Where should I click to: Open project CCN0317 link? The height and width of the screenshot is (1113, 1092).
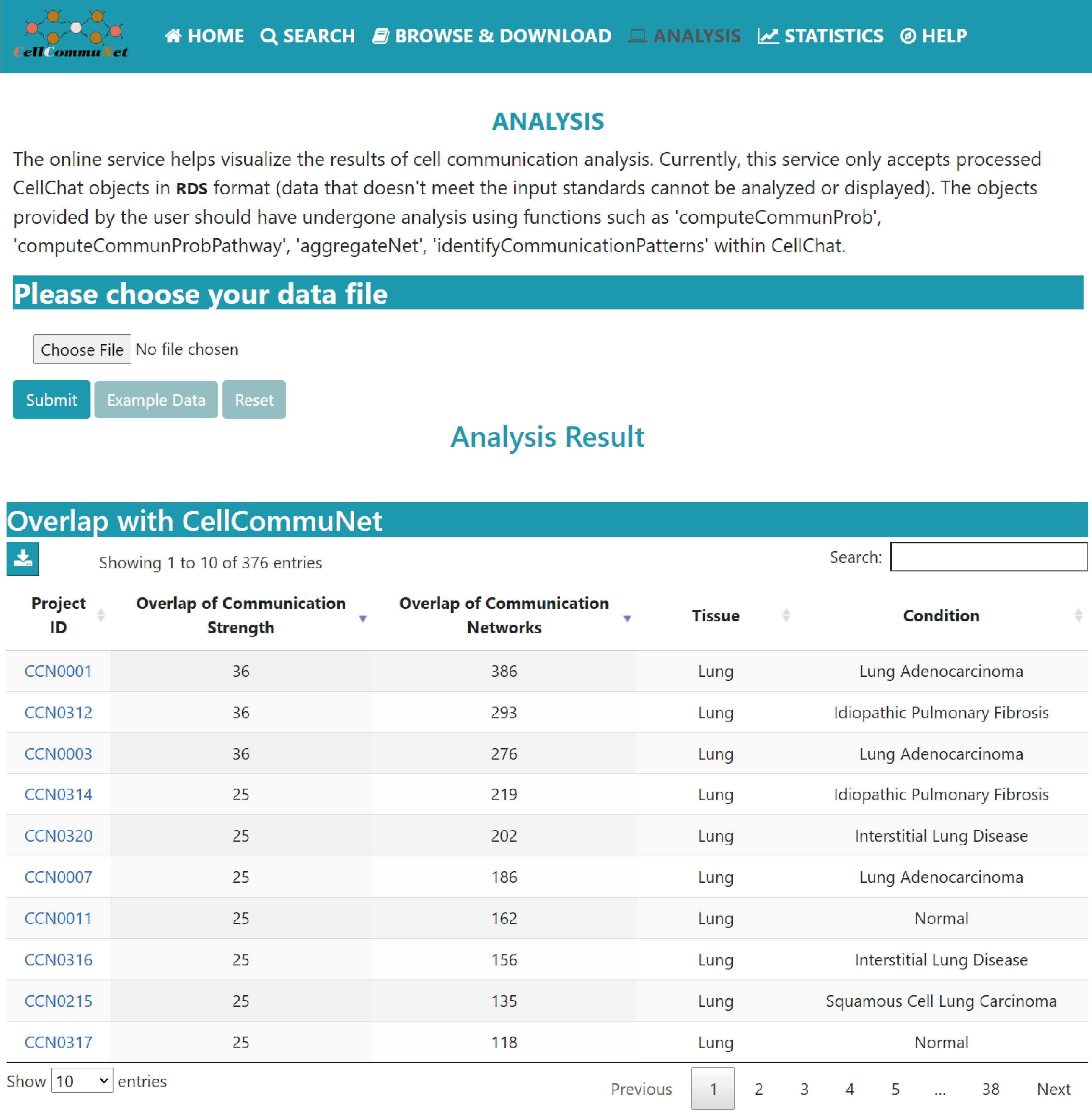58,1043
